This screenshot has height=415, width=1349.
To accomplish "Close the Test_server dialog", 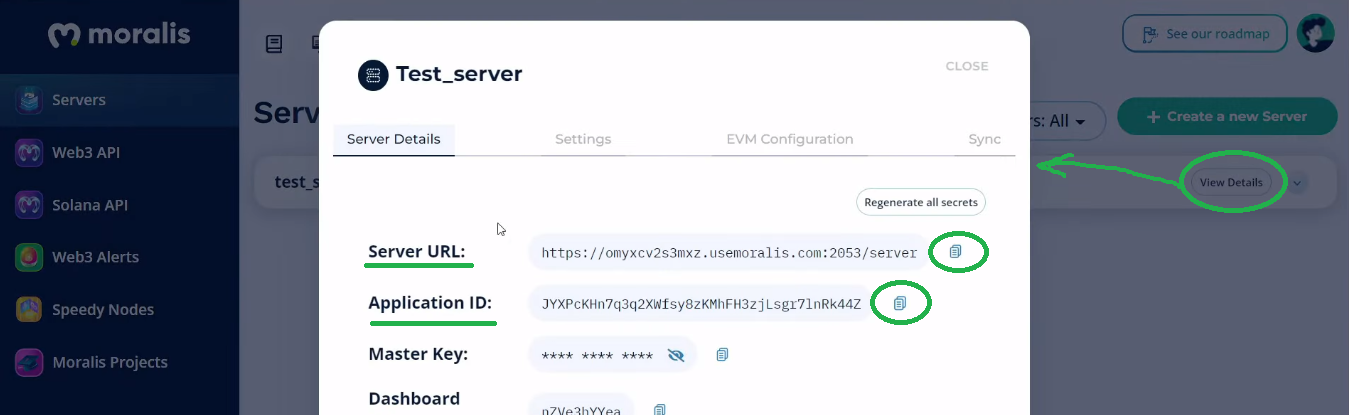I will 967,66.
